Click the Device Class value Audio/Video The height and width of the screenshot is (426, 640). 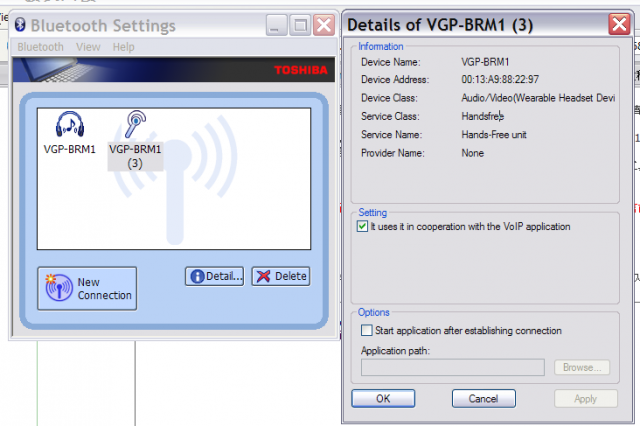coord(538,98)
